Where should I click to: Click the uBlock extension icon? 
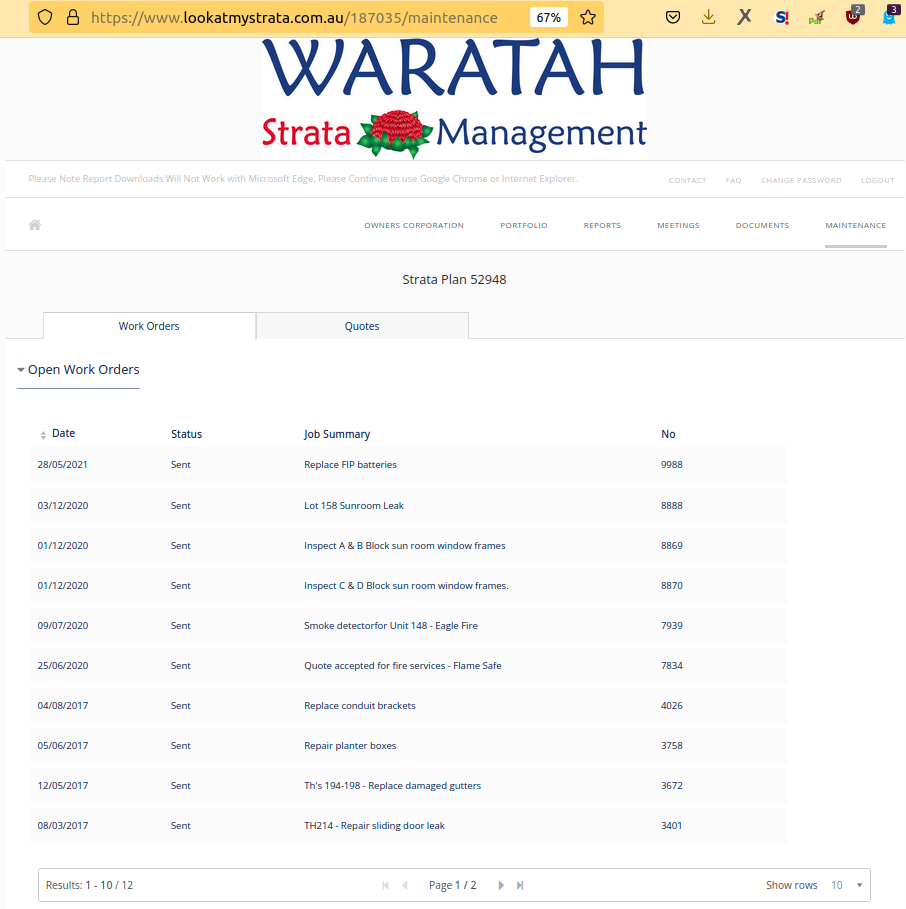(x=852, y=17)
